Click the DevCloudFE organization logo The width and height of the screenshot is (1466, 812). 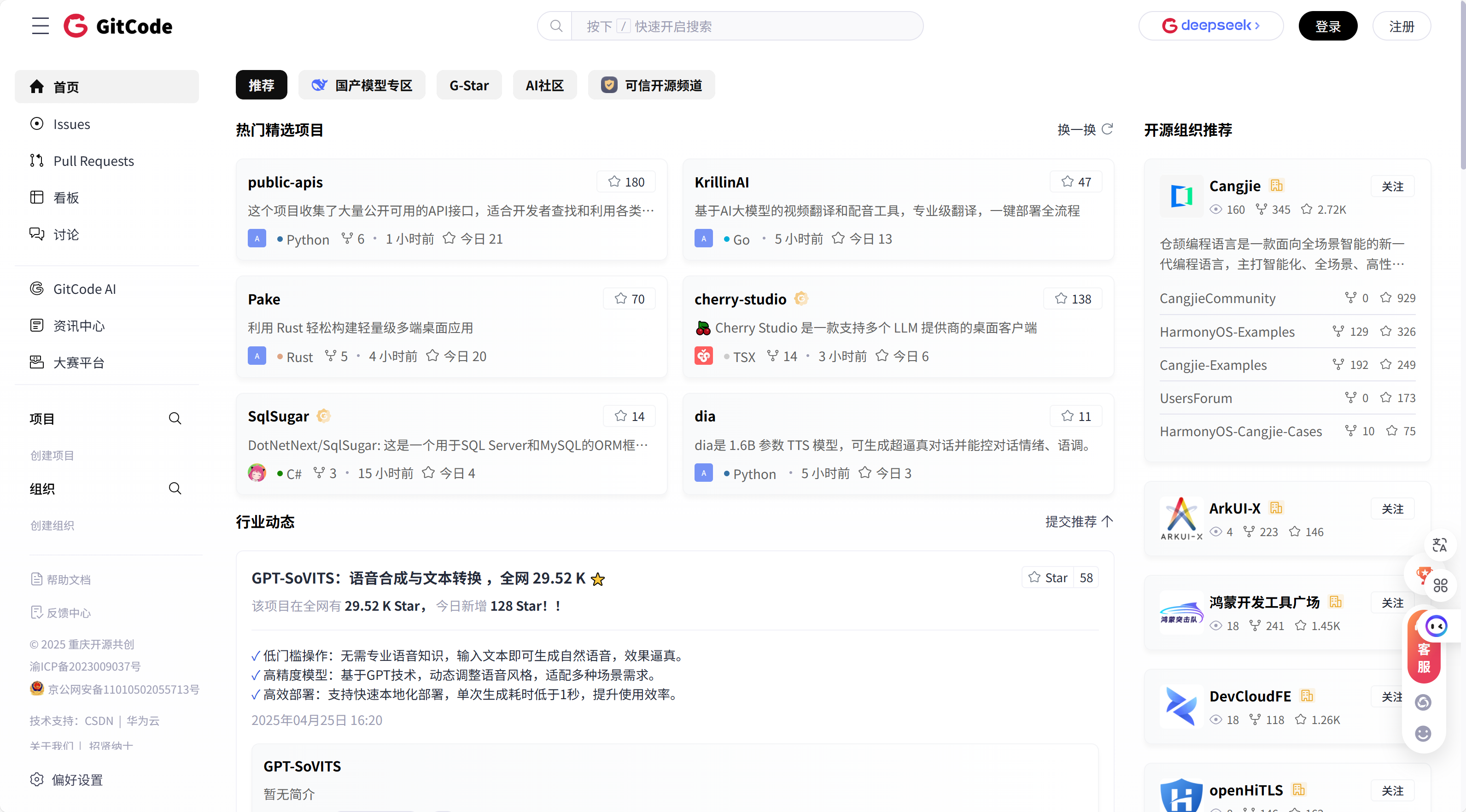pos(1181,706)
